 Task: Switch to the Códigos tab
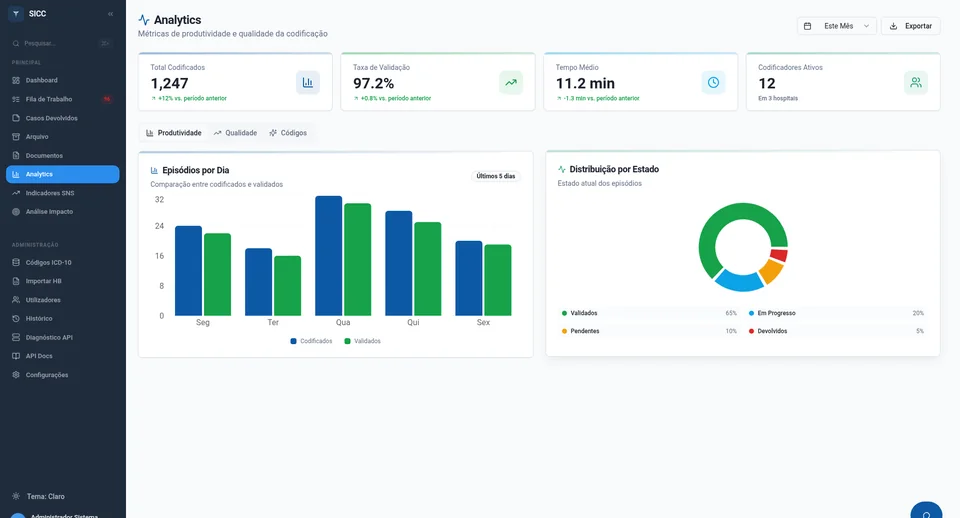(x=288, y=133)
